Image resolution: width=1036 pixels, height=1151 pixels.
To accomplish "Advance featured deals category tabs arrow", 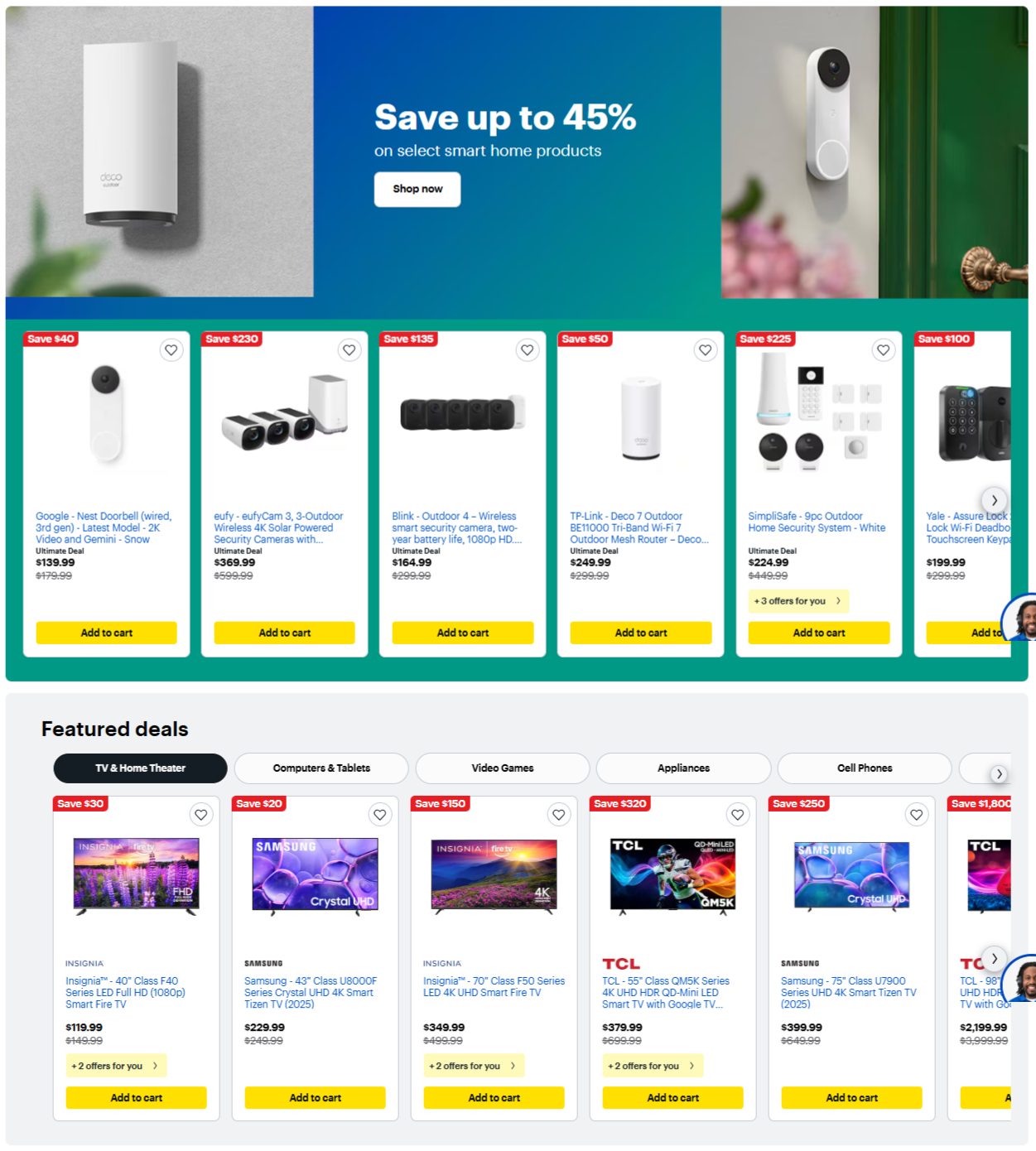I will pyautogui.click(x=1000, y=774).
